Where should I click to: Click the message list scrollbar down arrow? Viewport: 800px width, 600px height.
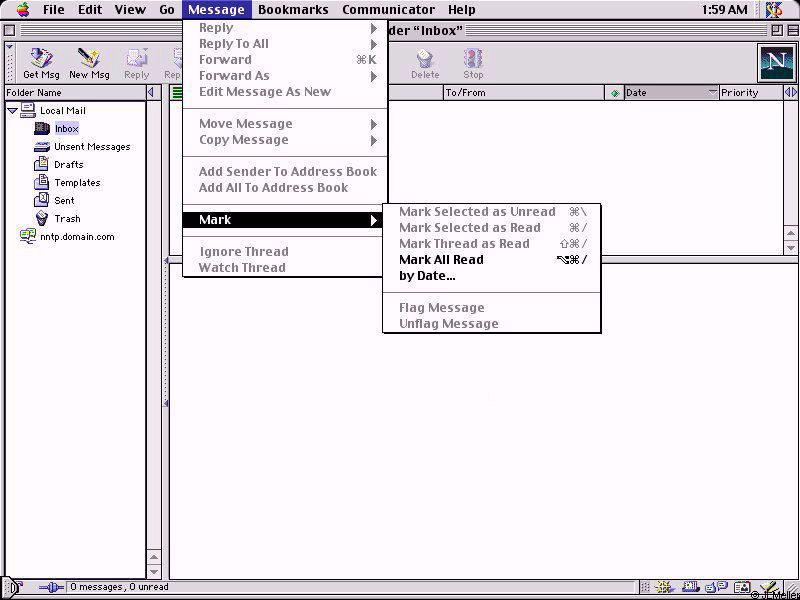791,246
